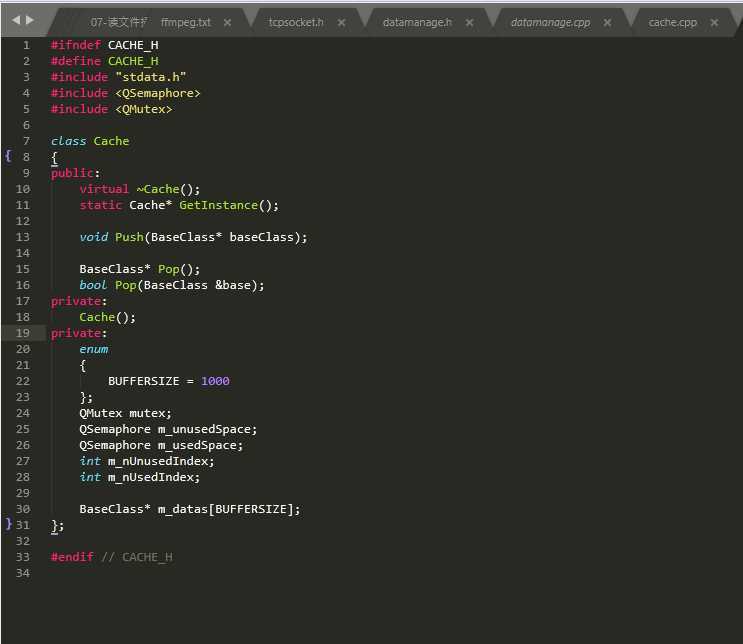Click the opening brace fold marker at line 8
This screenshot has width=743, height=644.
tap(8, 156)
